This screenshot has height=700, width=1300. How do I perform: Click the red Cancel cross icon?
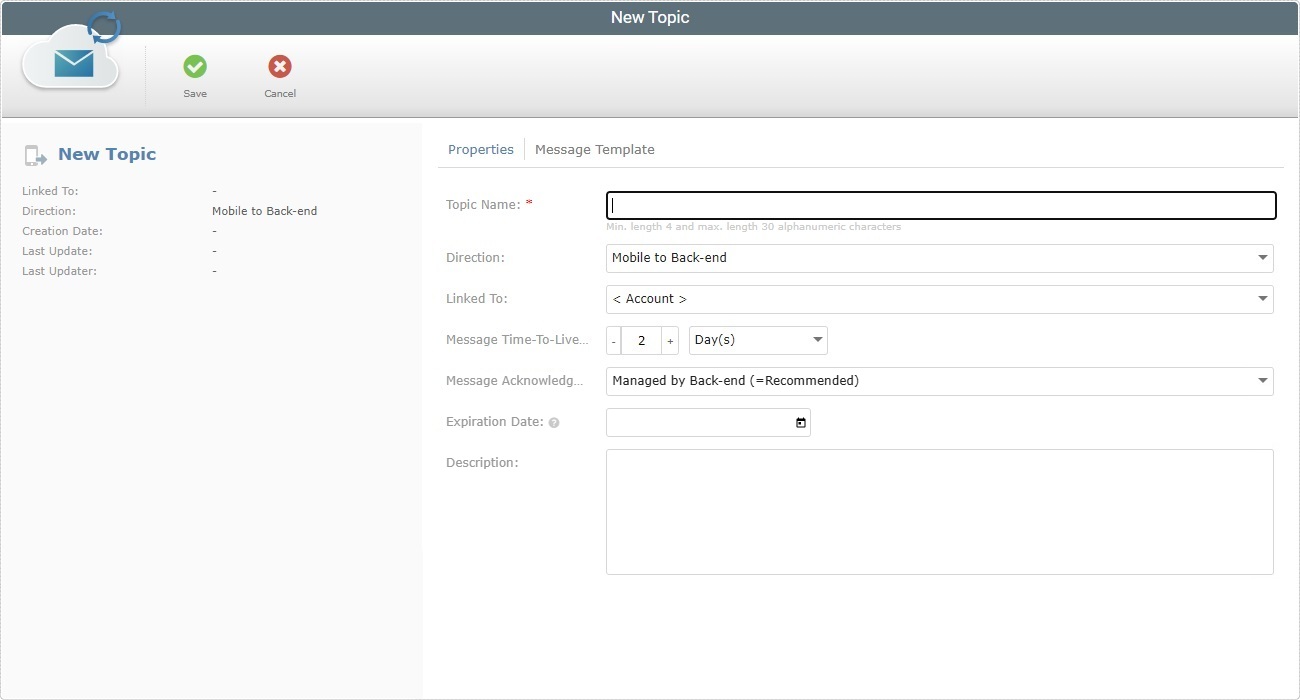tap(279, 68)
